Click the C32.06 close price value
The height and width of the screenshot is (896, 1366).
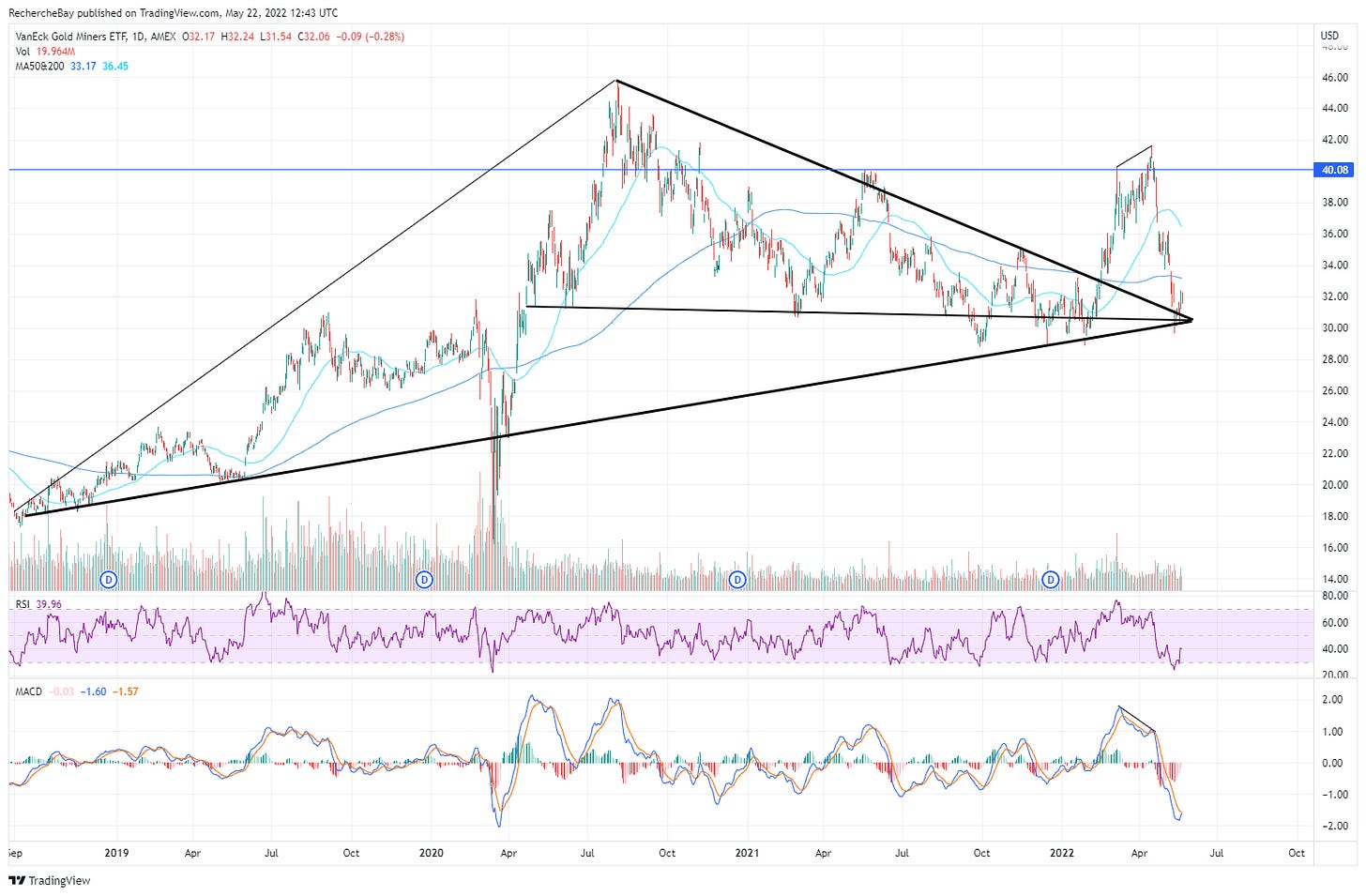pos(314,37)
